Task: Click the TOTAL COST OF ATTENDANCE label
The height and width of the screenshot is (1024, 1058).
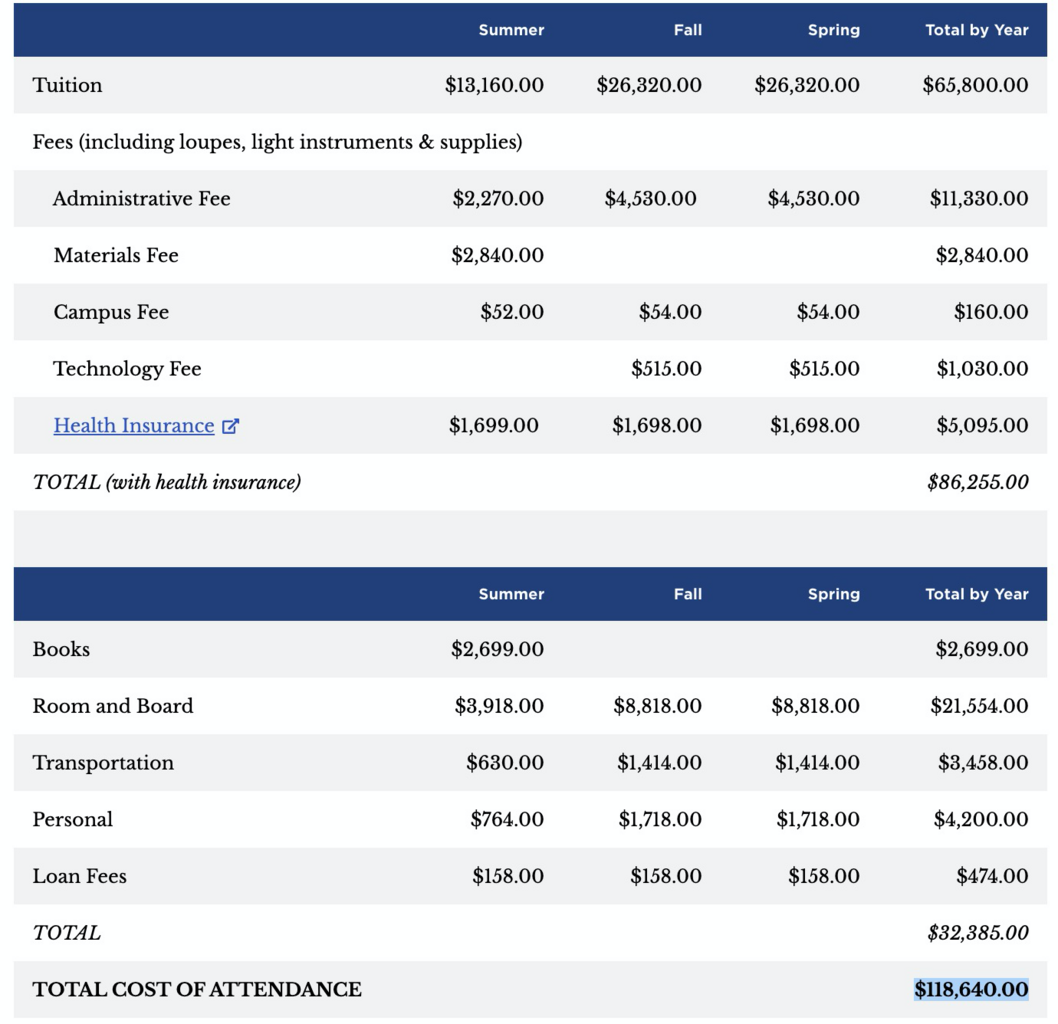Action: tap(197, 990)
